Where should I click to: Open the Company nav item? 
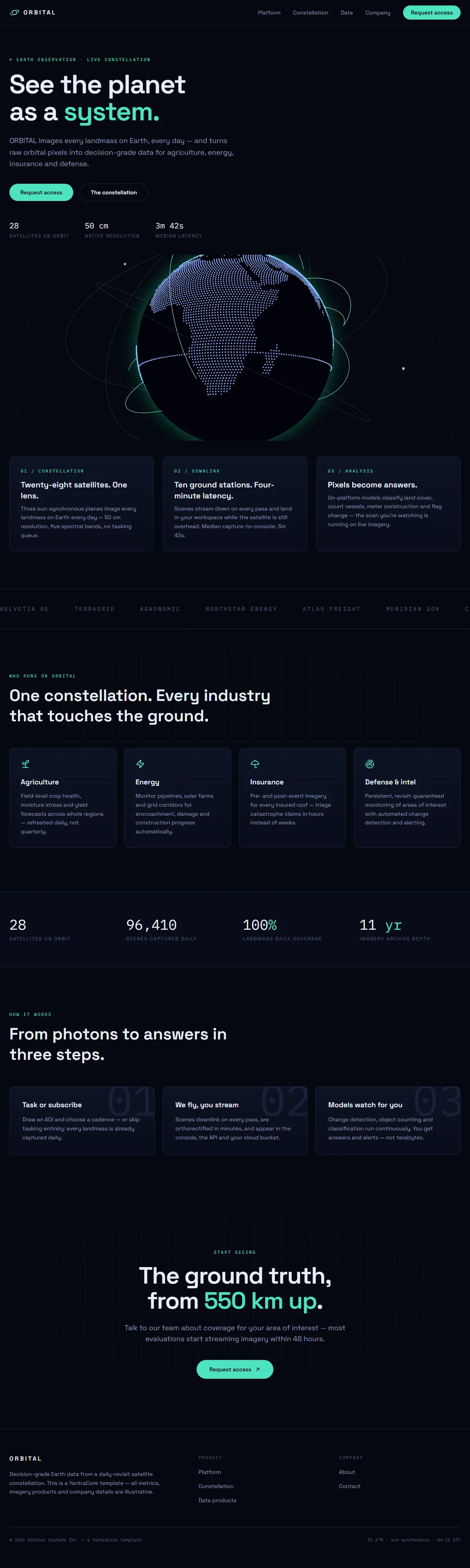point(378,12)
